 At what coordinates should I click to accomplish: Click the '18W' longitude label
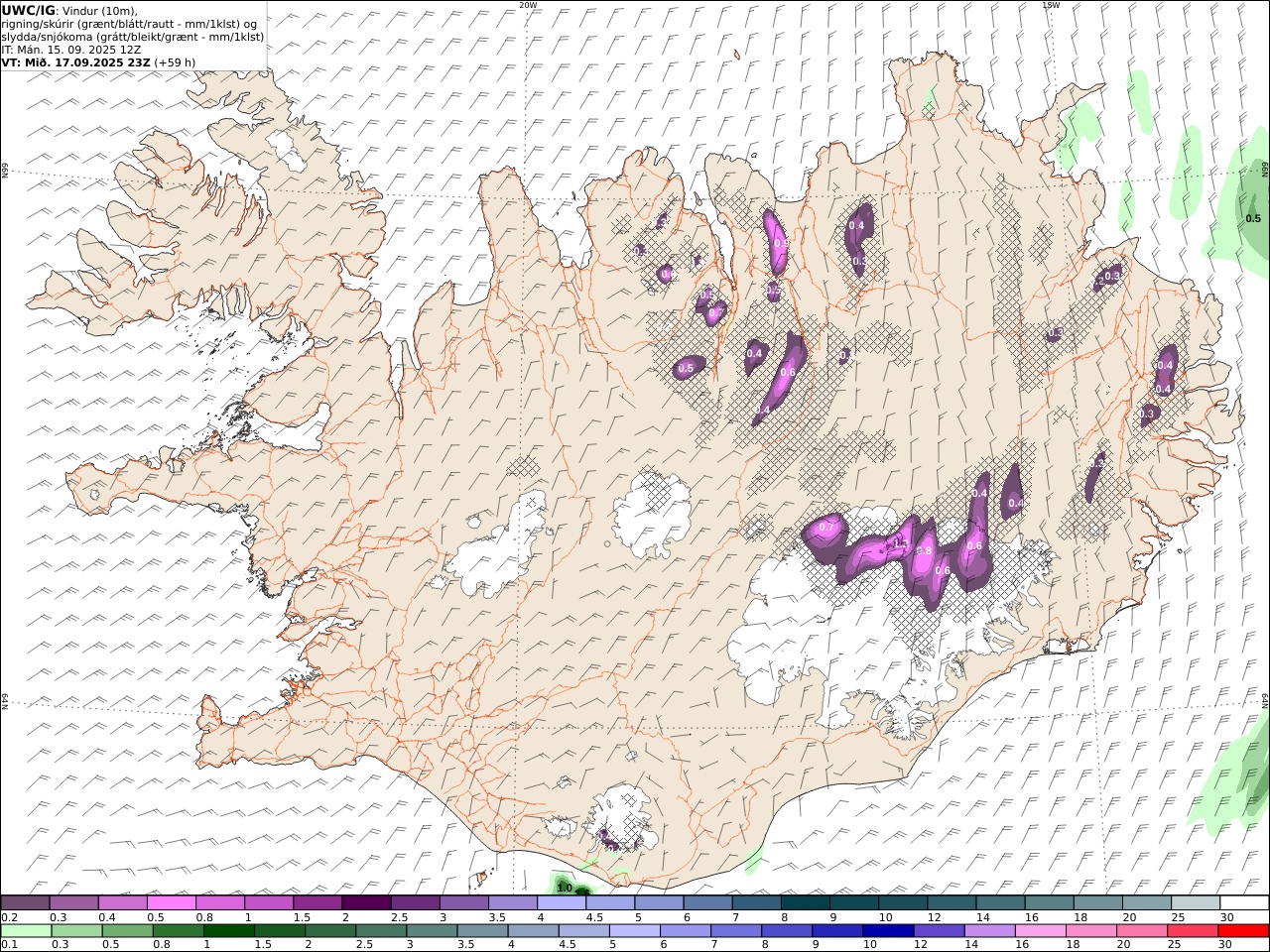[x=1051, y=5]
